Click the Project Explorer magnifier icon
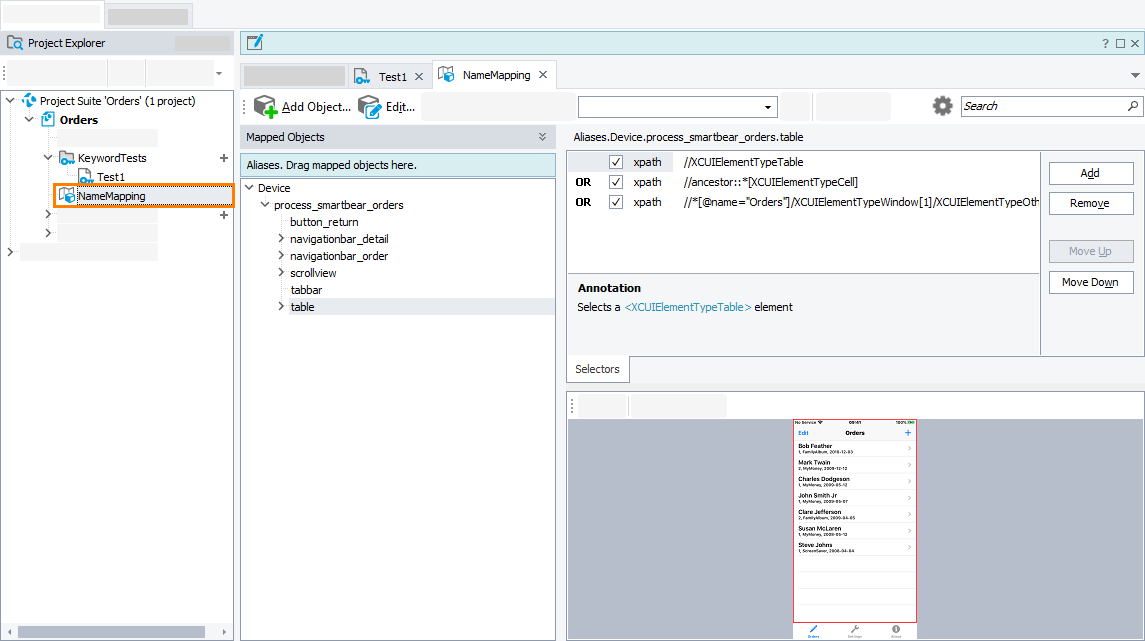The image size is (1145, 641). [x=14, y=42]
